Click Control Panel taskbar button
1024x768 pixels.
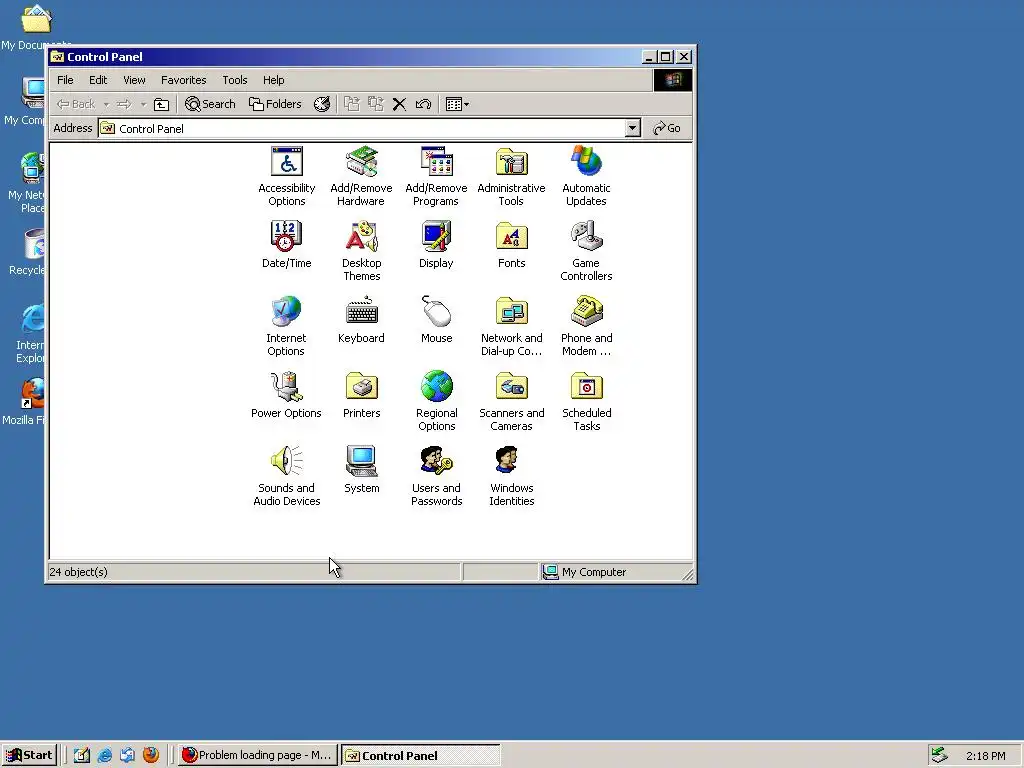(421, 755)
